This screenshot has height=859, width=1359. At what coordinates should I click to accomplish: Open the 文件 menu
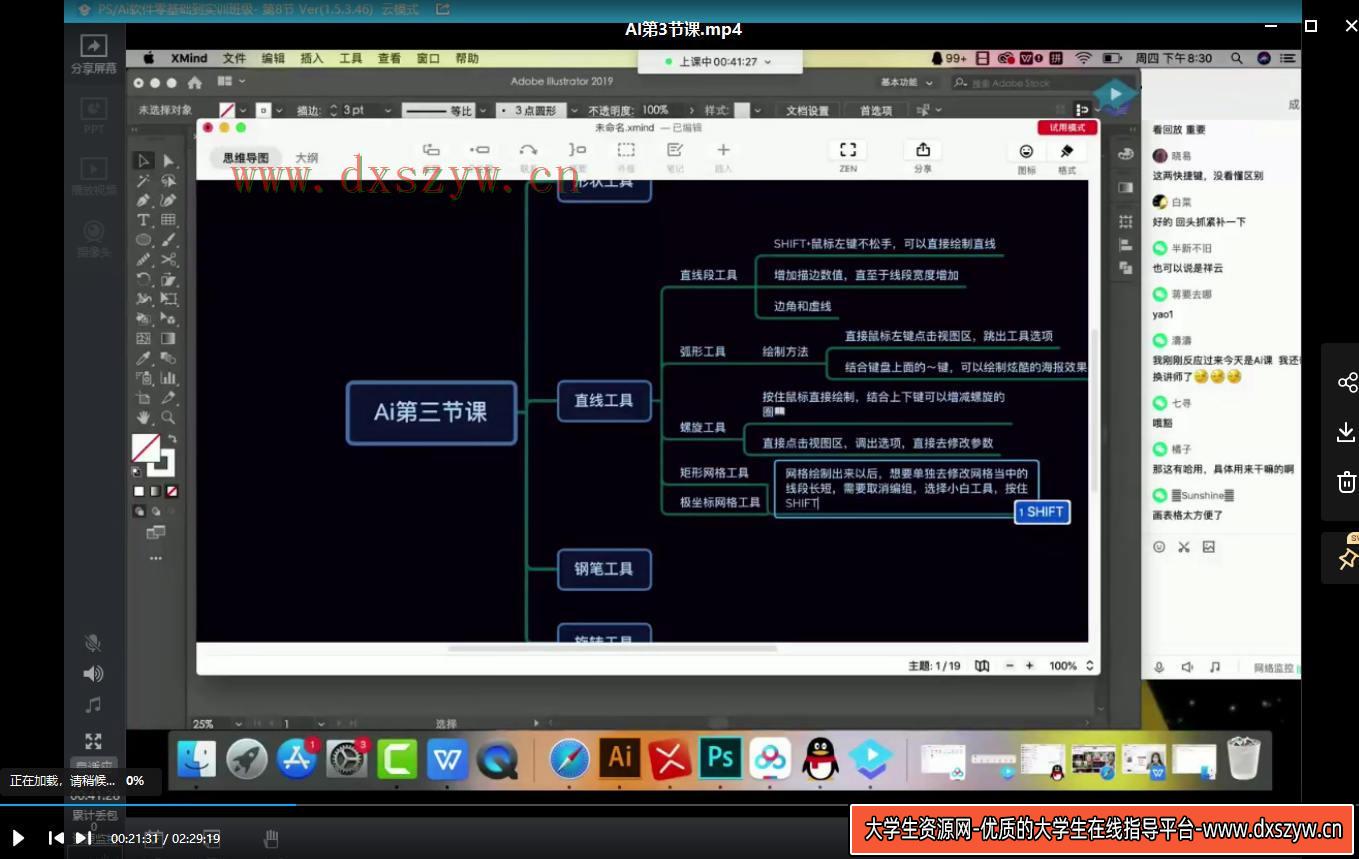click(234, 59)
